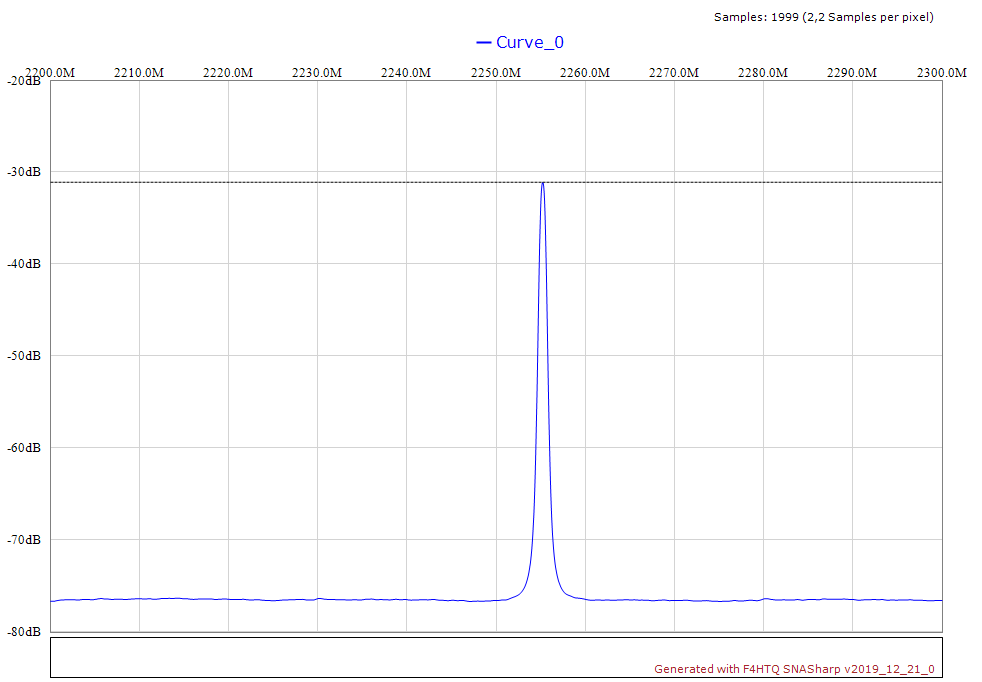This screenshot has height=682, width=982.
Task: Click the 2230.0M frequency axis label
Action: [x=317, y=73]
